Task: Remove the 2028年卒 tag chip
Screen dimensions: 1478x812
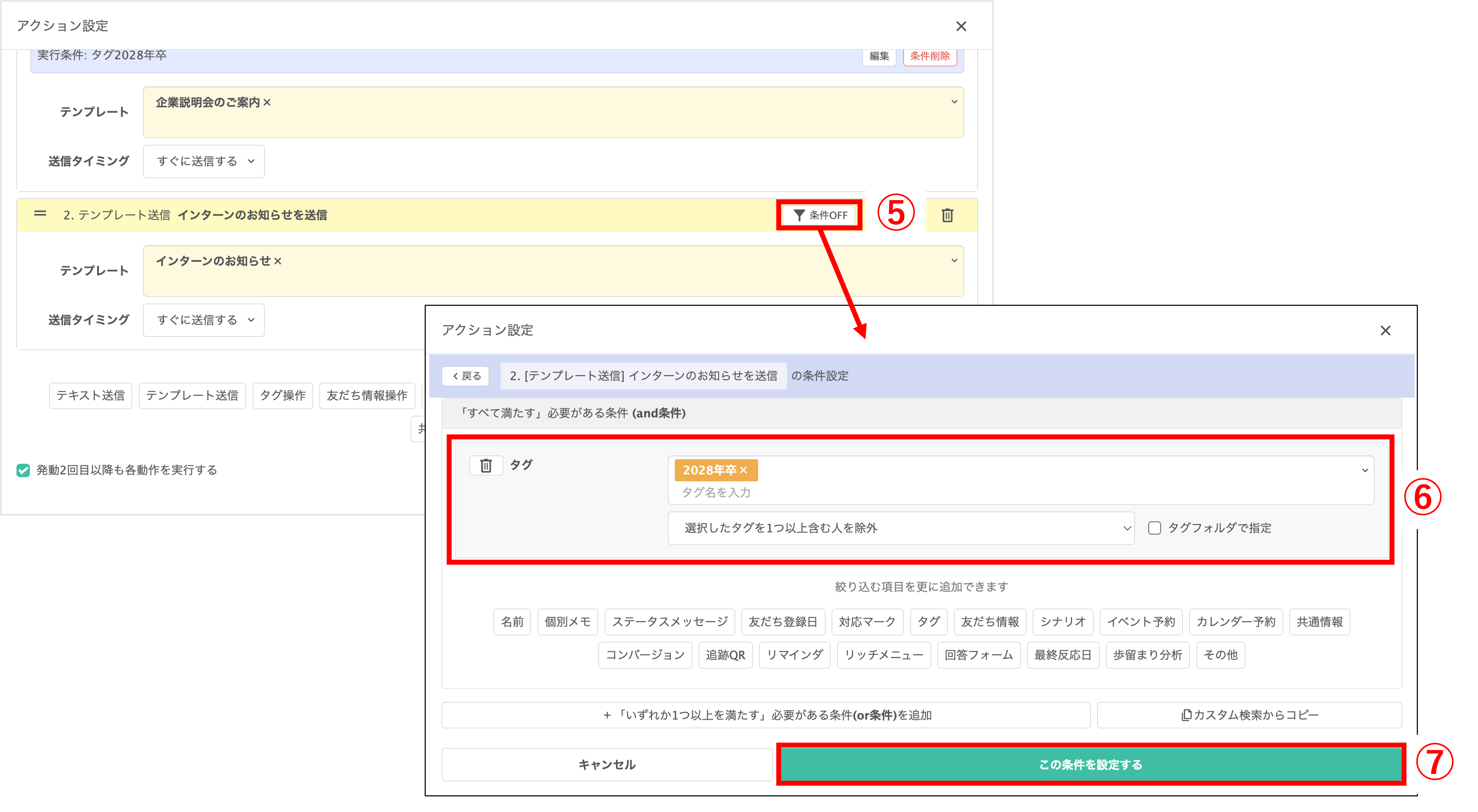Action: coord(744,470)
